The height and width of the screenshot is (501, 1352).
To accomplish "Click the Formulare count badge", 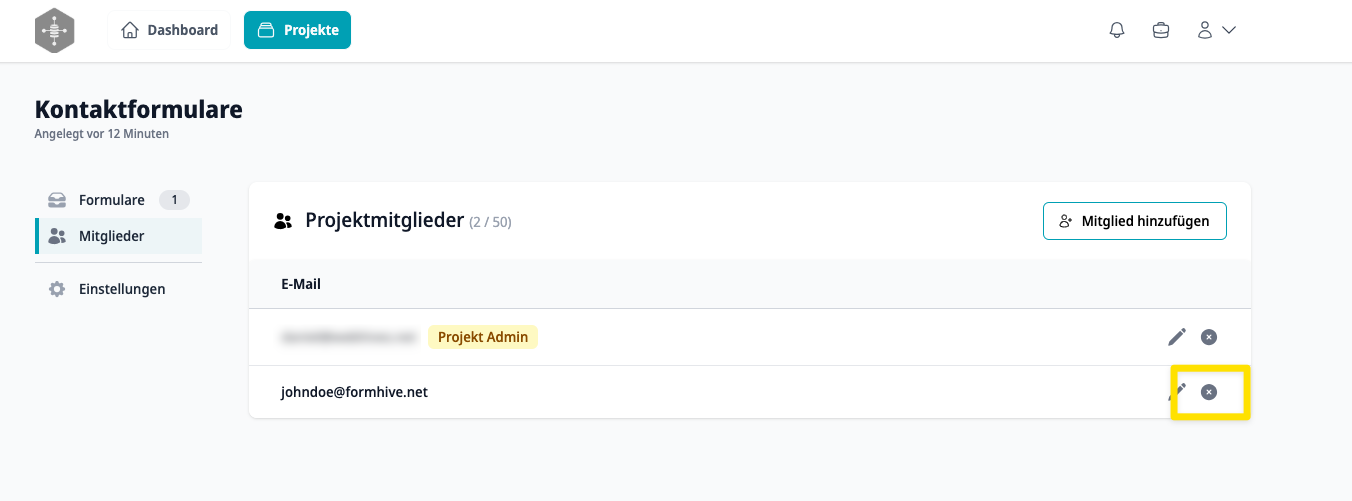I will pos(174,200).
